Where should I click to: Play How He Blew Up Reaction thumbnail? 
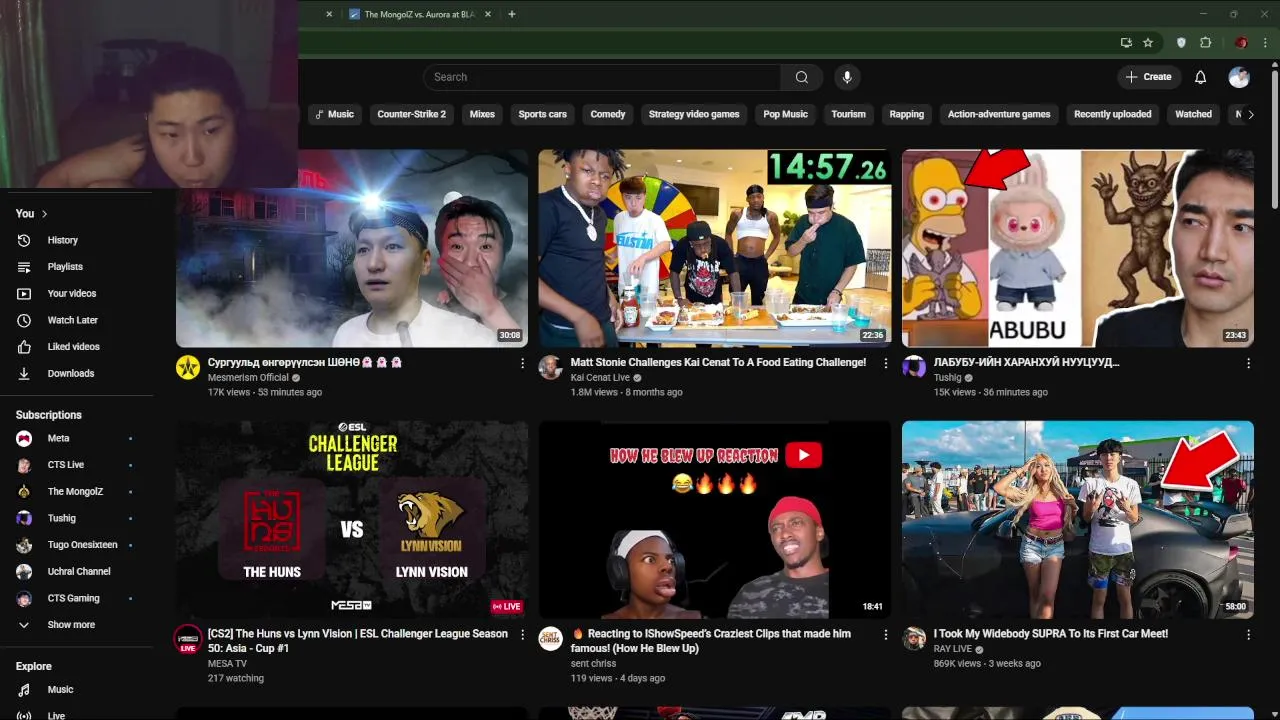[x=715, y=519]
